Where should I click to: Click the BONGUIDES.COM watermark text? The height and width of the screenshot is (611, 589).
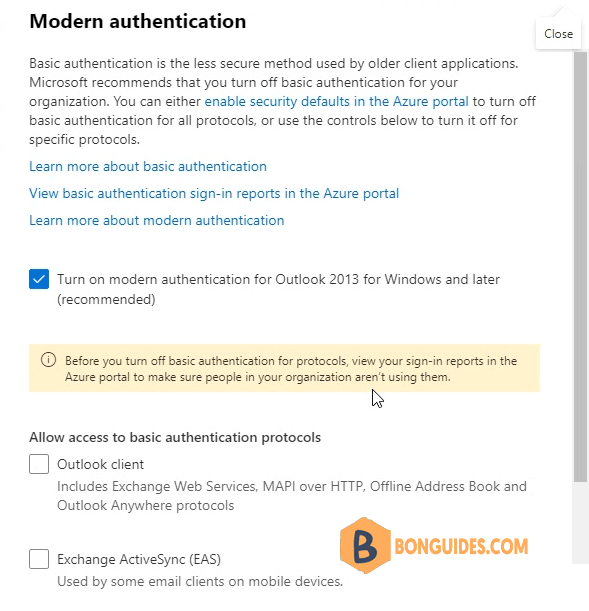click(461, 546)
